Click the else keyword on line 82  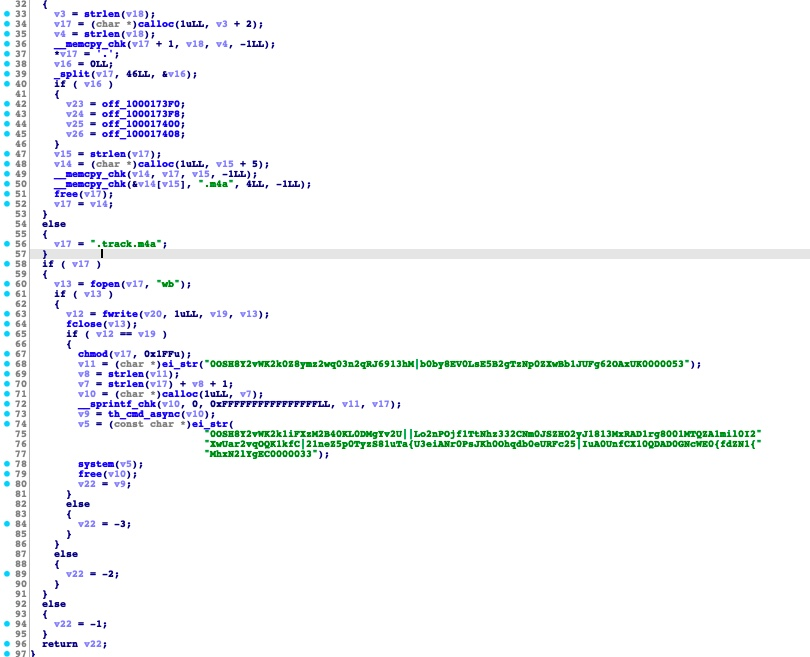point(77,504)
